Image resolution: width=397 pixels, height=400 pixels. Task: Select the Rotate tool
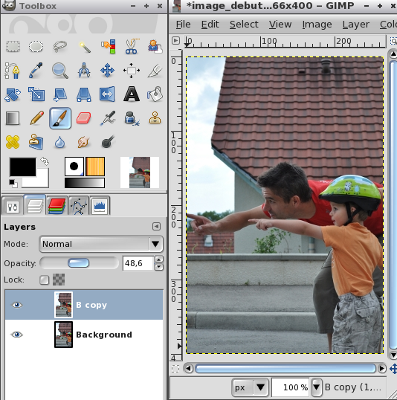(x=13, y=94)
